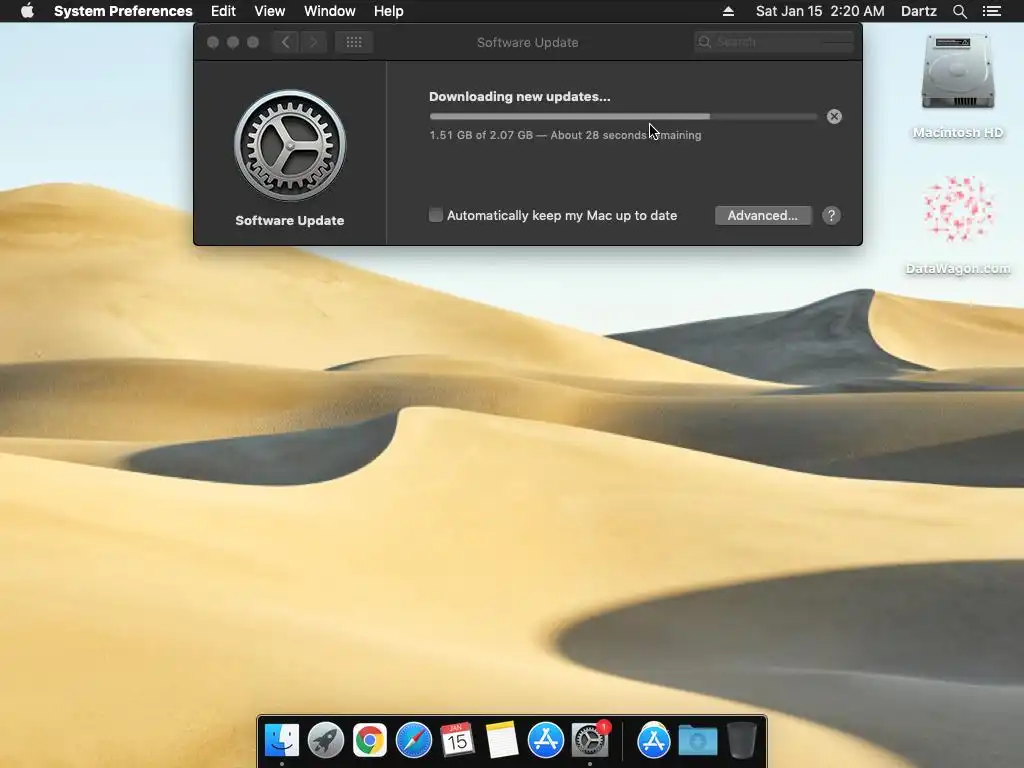
Task: Open the Edit menu
Action: (223, 11)
